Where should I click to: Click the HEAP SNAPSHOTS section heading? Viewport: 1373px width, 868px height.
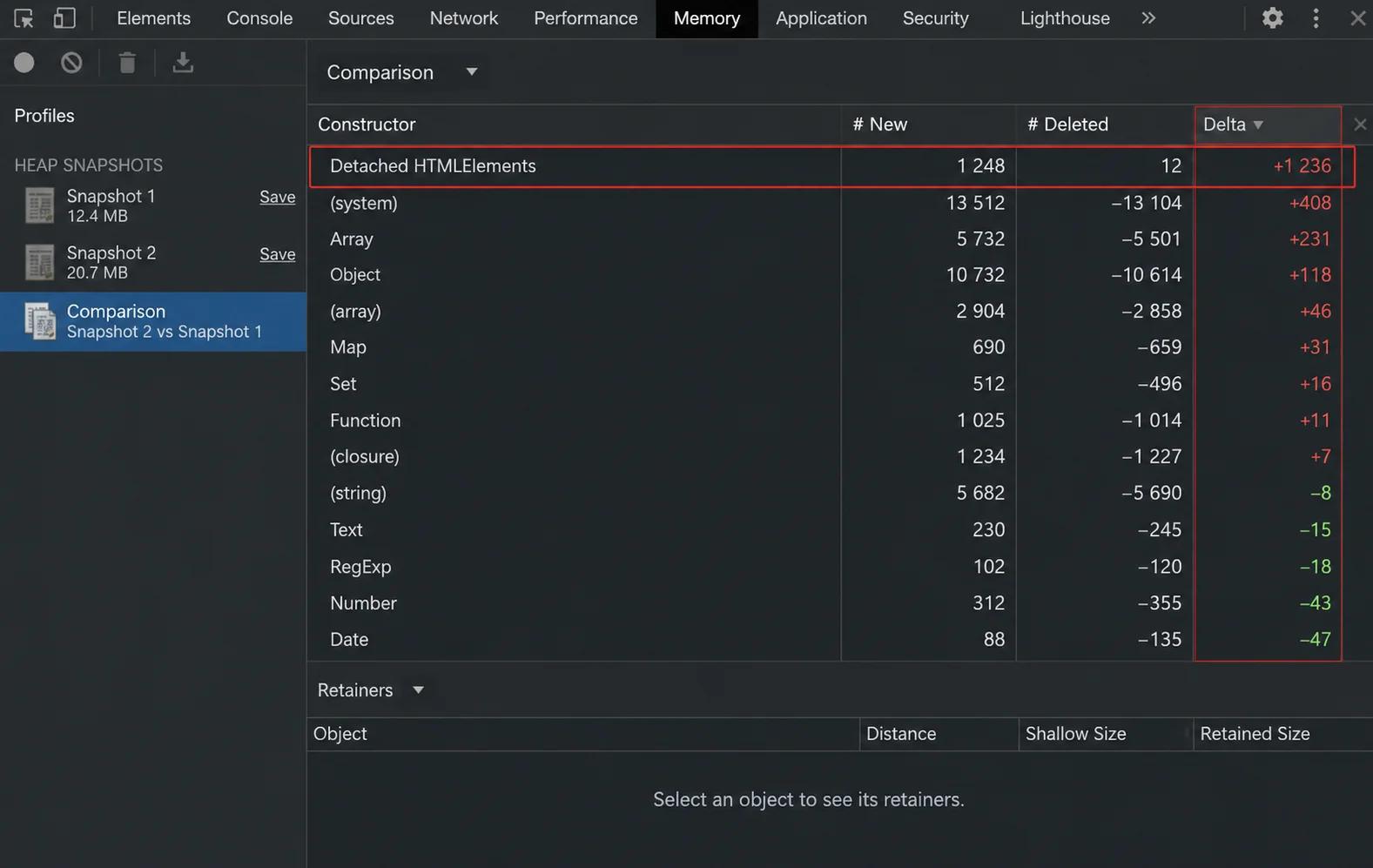click(89, 165)
